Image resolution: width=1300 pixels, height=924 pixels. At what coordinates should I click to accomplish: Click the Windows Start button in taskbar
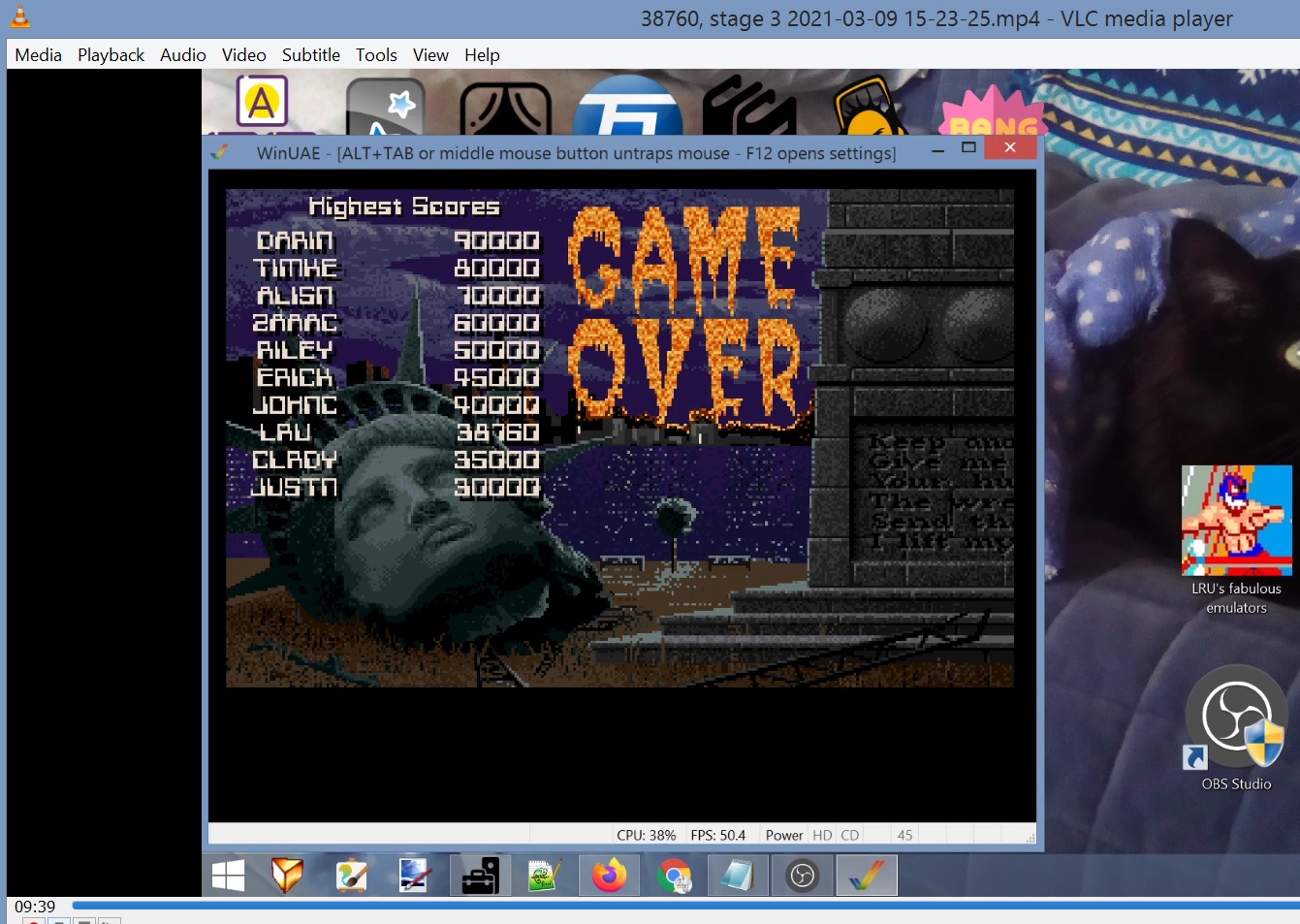(x=228, y=876)
